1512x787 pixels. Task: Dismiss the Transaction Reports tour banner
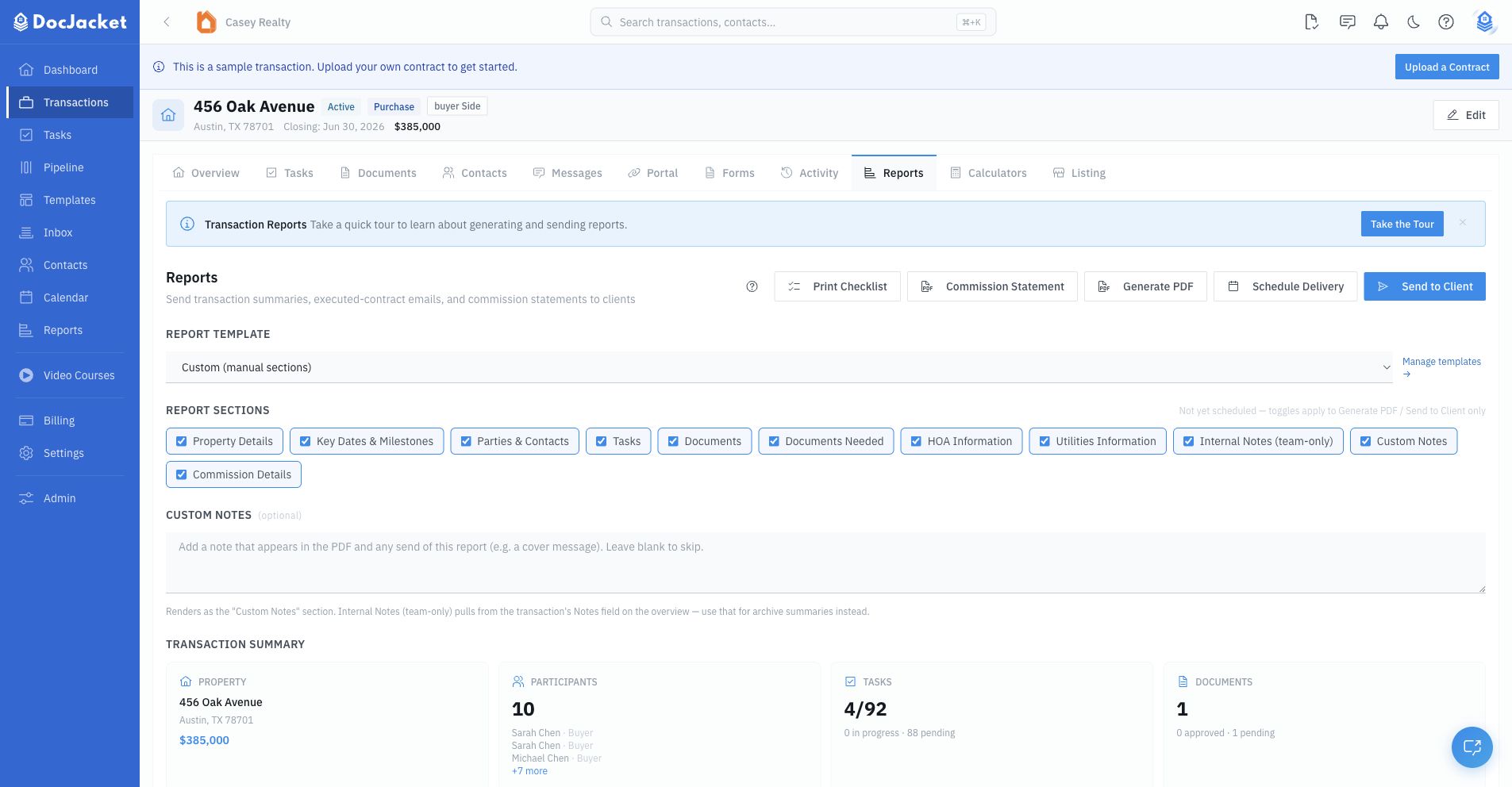coord(1463,223)
